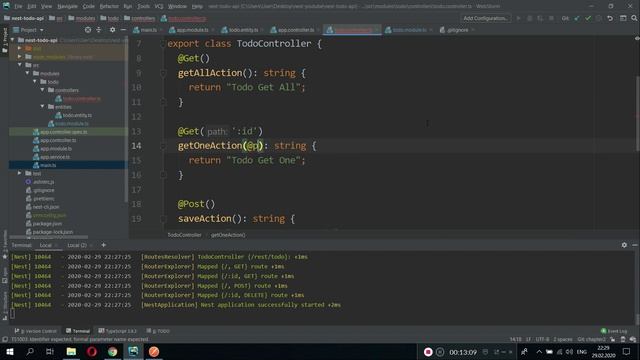Collapse the controllers folder in tree
Screen dimensions: 640x360
coord(42,90)
